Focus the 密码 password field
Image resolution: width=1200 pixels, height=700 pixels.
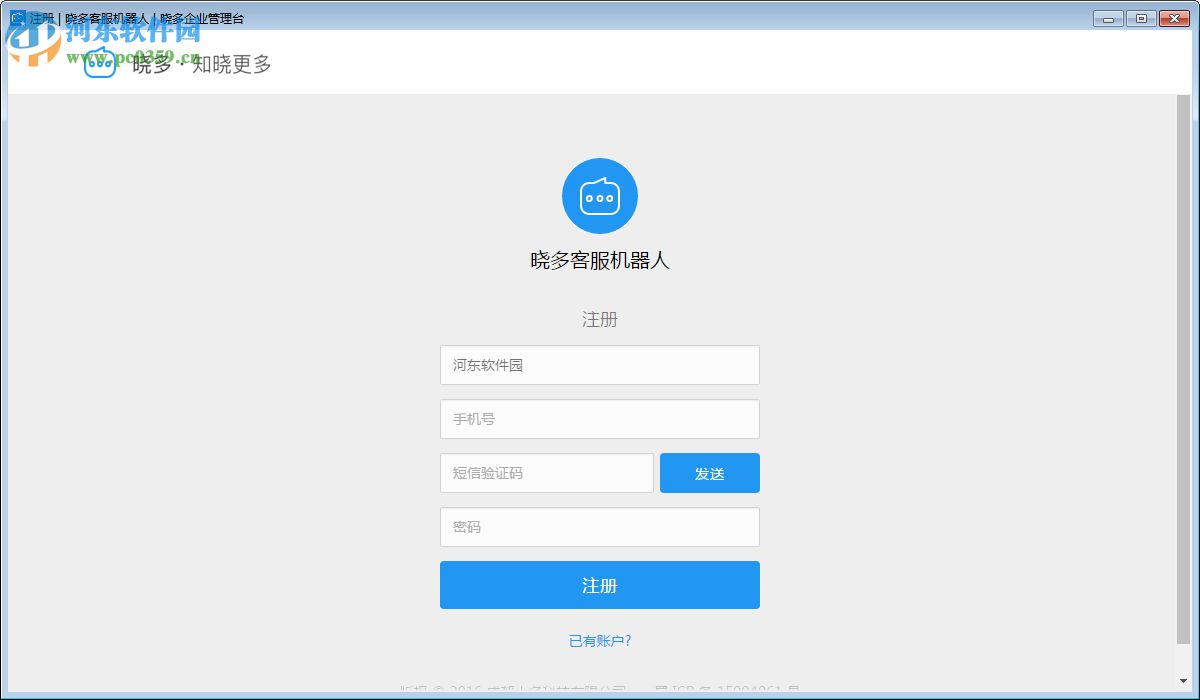[x=600, y=527]
